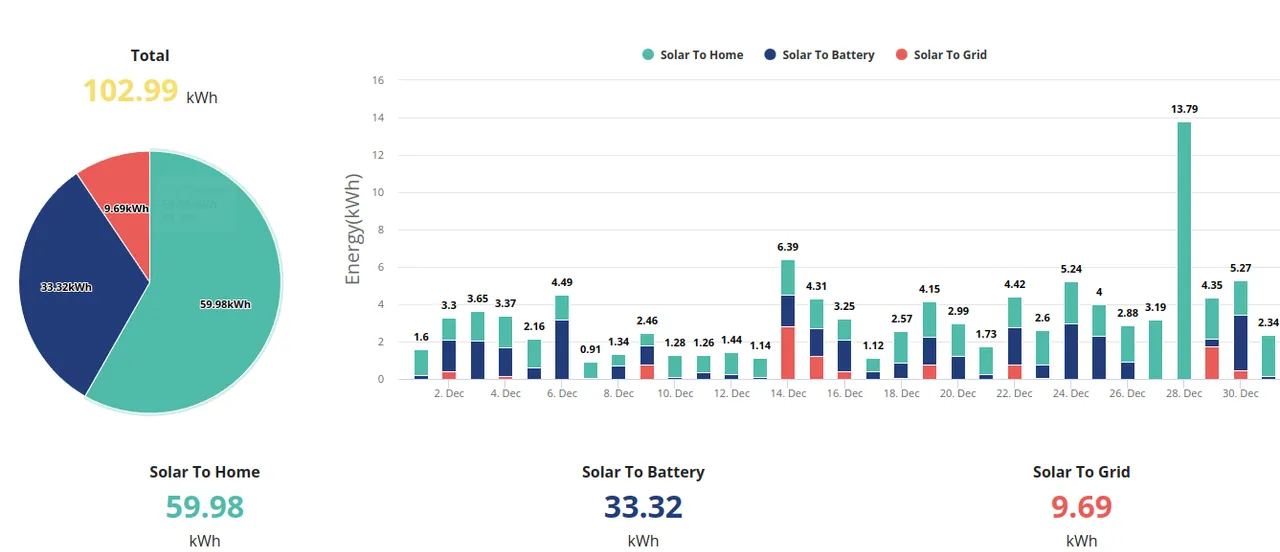Click the Solar To Home summary heading
1280x552 pixels.
coord(205,472)
